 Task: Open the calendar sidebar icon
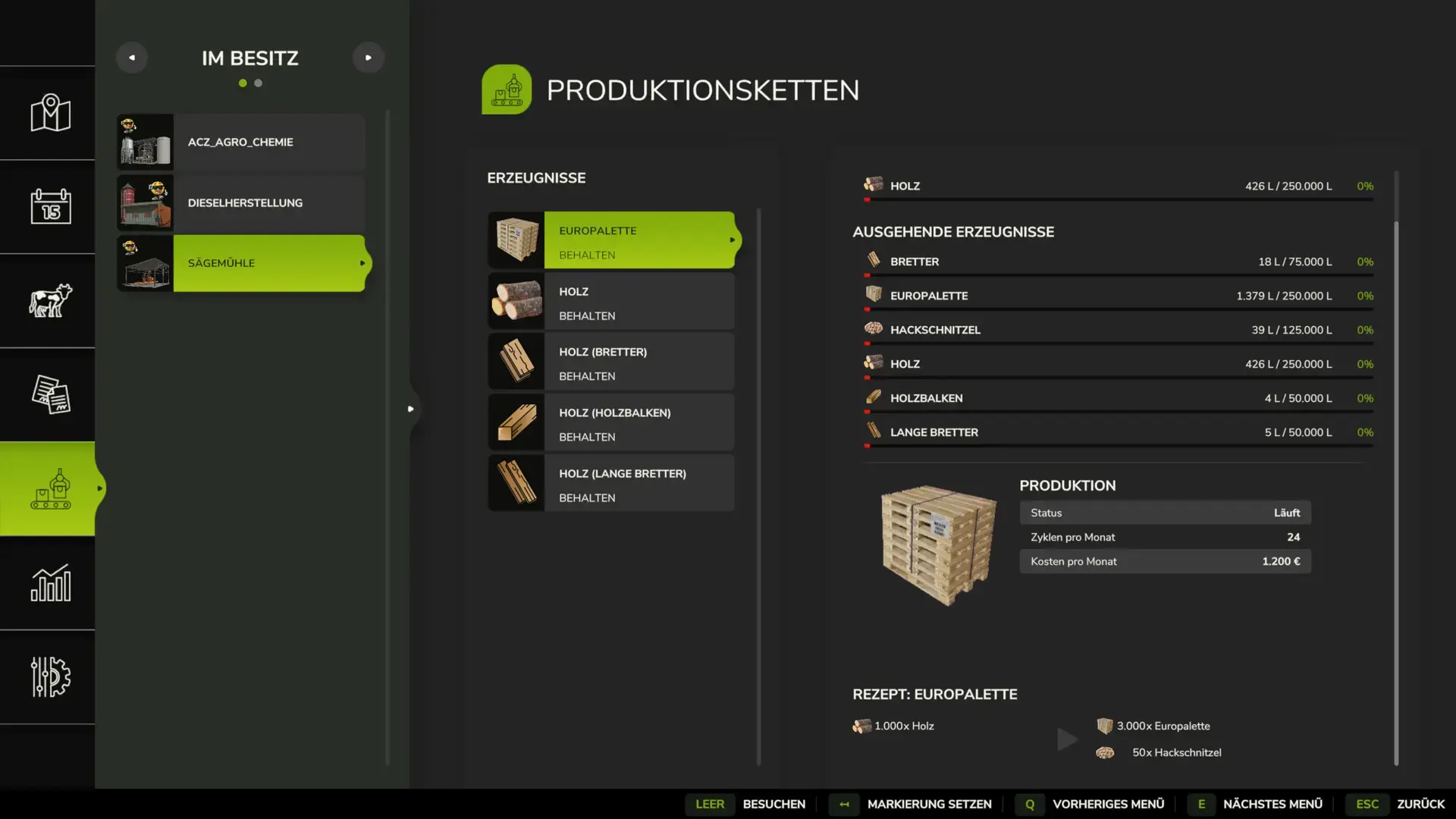click(x=50, y=206)
